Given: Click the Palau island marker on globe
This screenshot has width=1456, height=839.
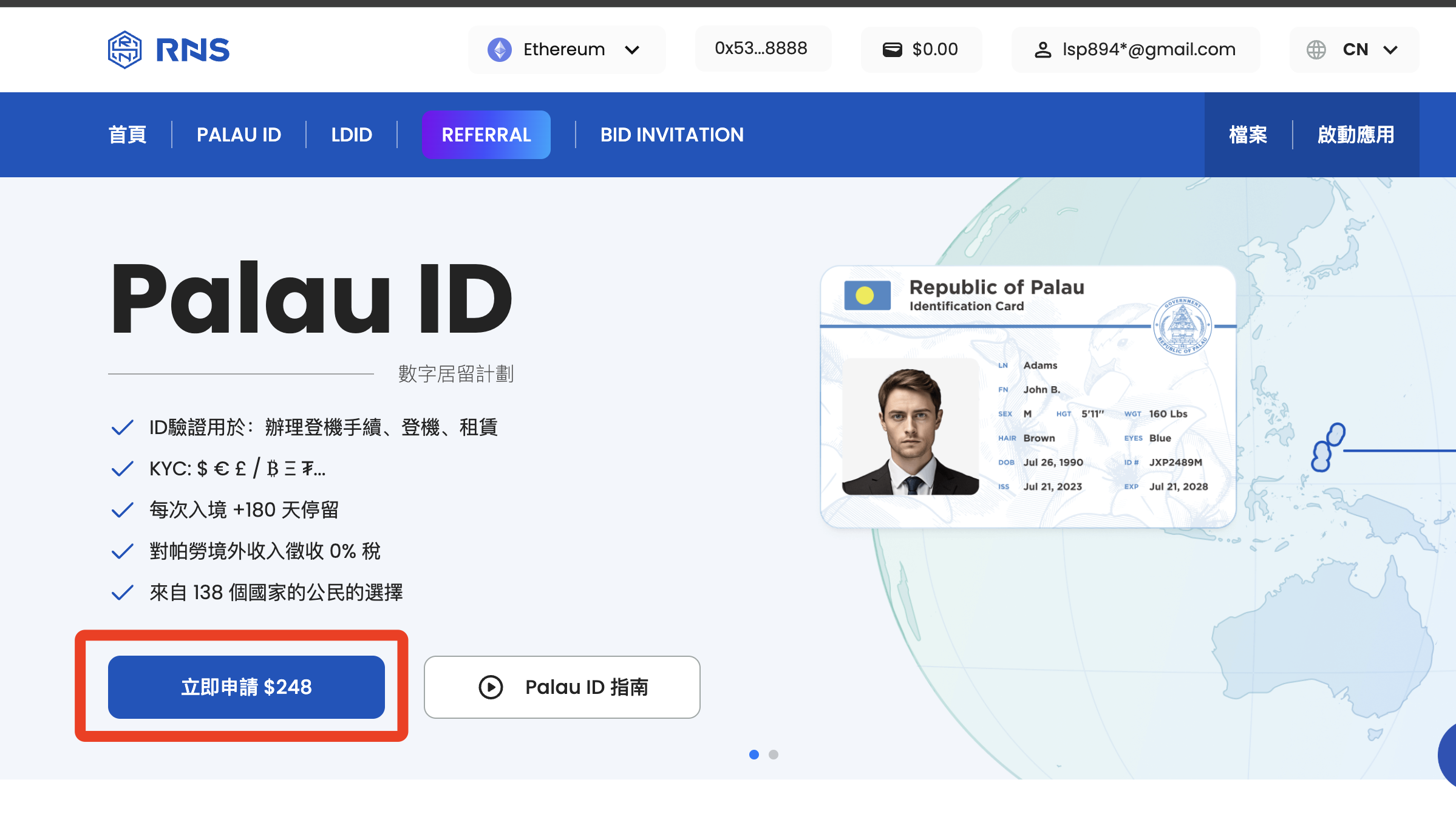Looking at the screenshot, I should [1328, 447].
